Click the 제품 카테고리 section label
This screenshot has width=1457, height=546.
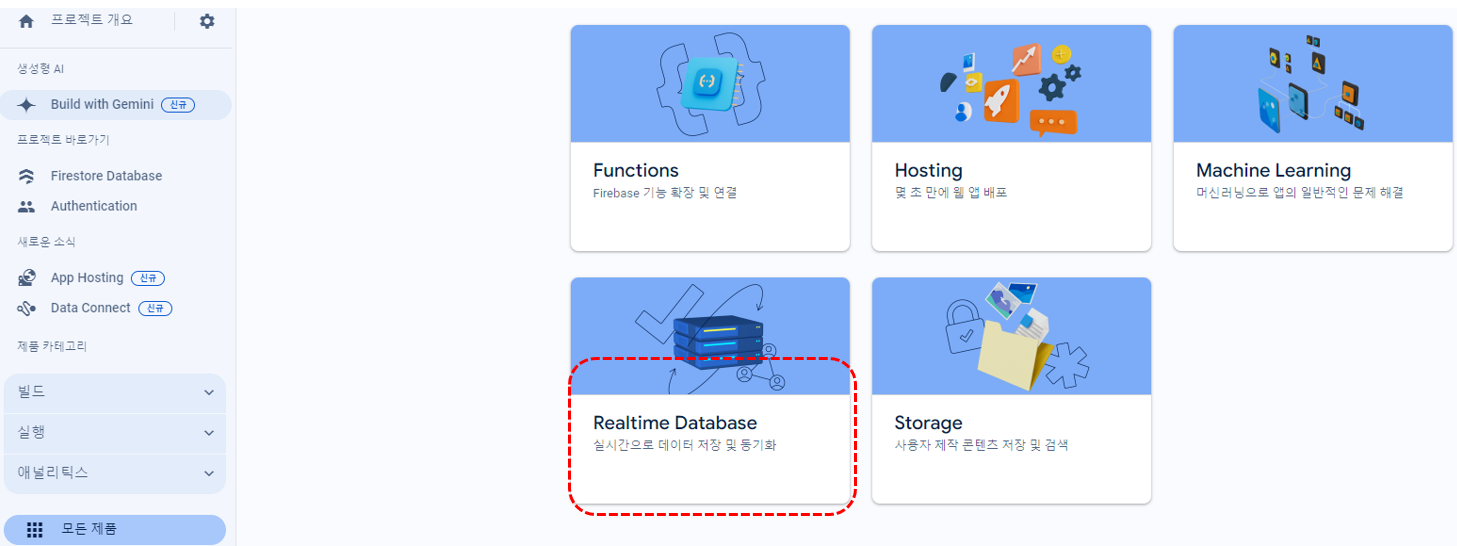click(x=52, y=347)
